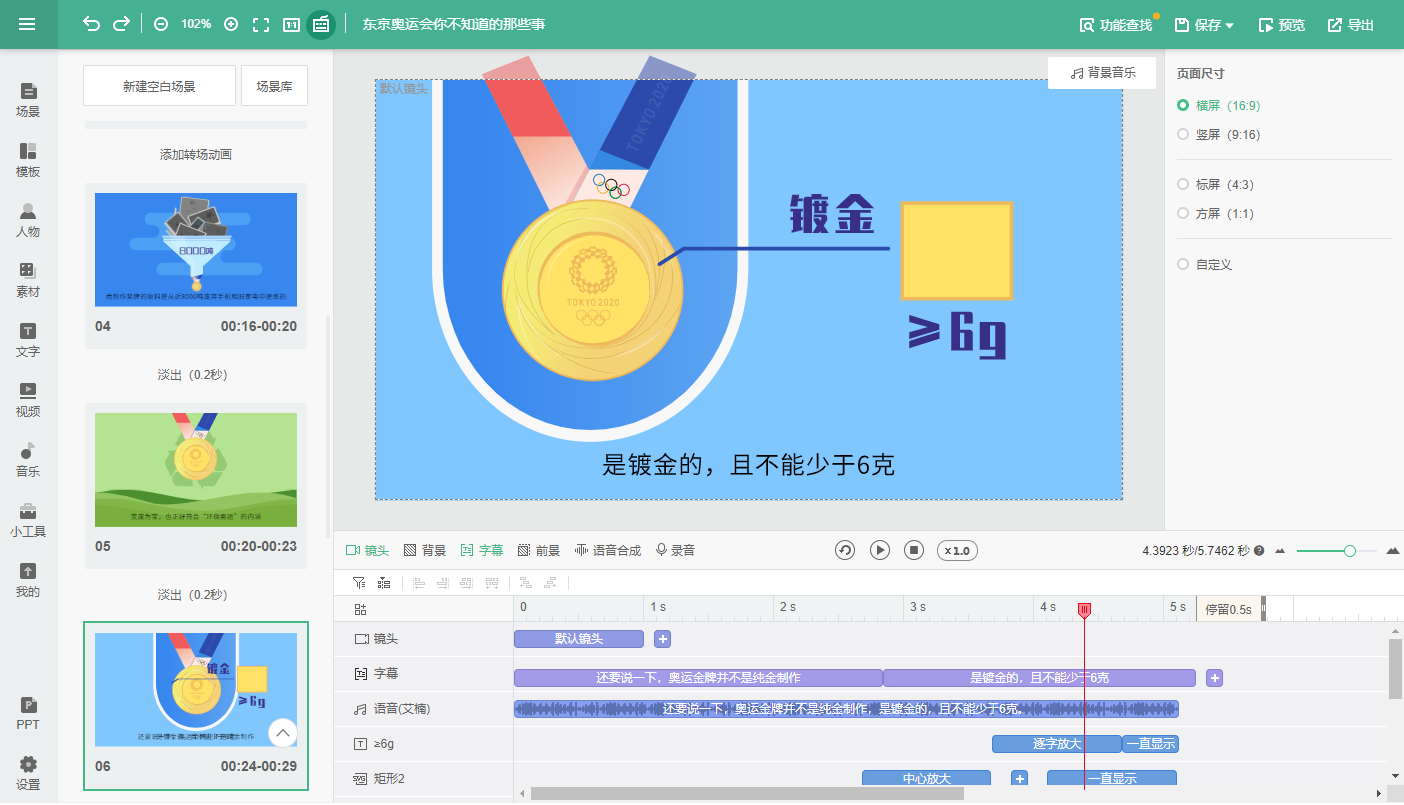Open the 场景 panel in sidebar

coord(28,100)
